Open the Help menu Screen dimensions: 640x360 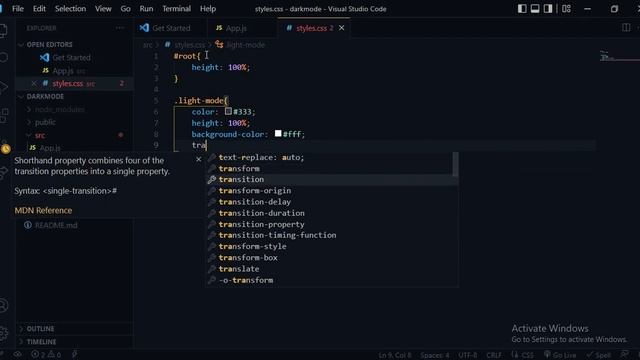(208, 9)
